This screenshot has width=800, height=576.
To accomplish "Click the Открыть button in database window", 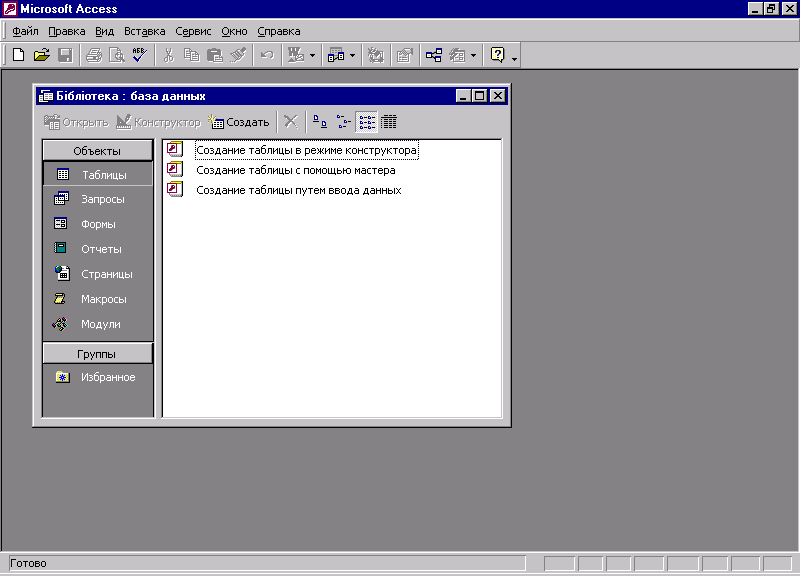I will pyautogui.click(x=77, y=122).
